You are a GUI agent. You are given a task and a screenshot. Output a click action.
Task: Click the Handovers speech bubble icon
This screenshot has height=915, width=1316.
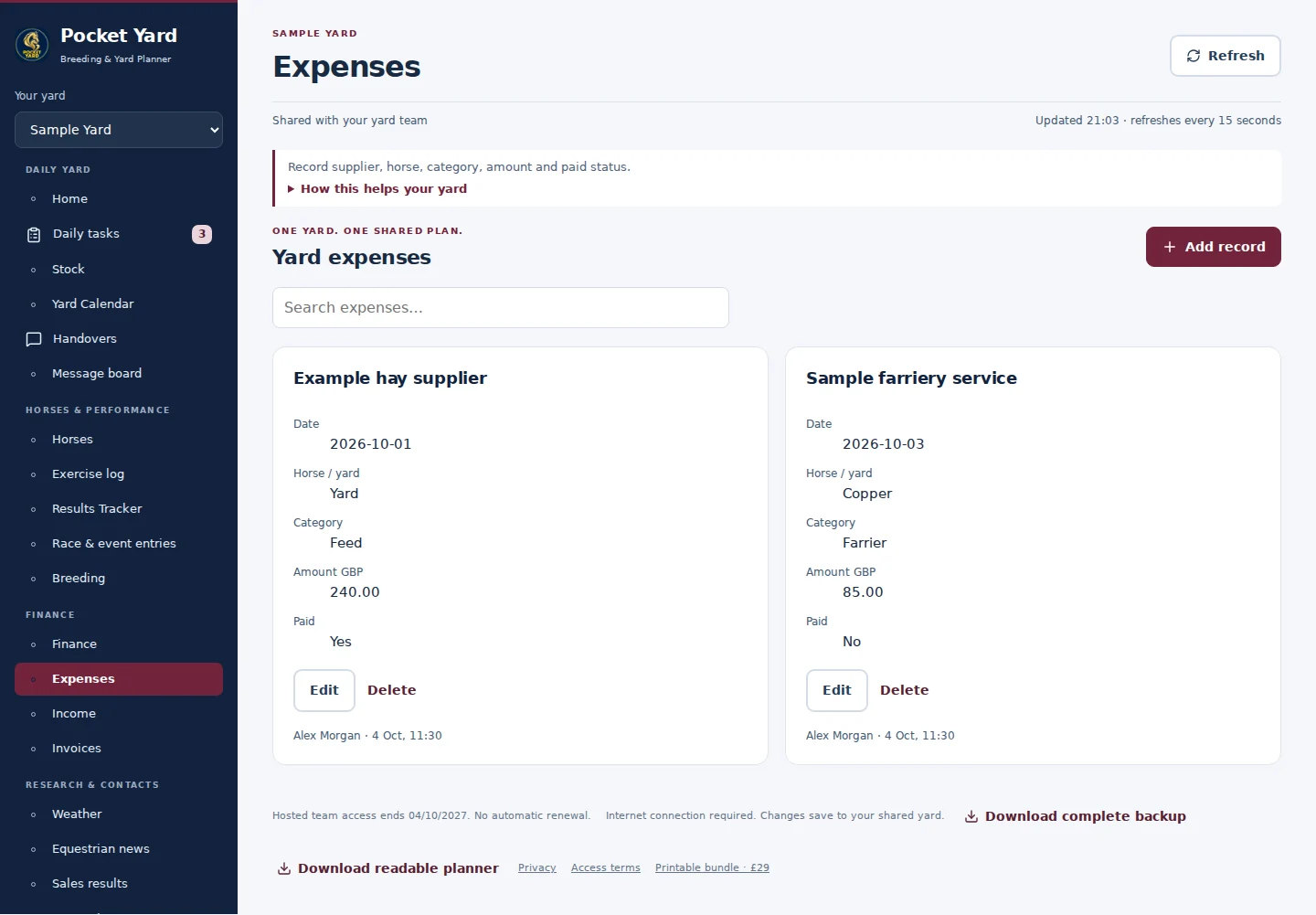[x=34, y=339]
